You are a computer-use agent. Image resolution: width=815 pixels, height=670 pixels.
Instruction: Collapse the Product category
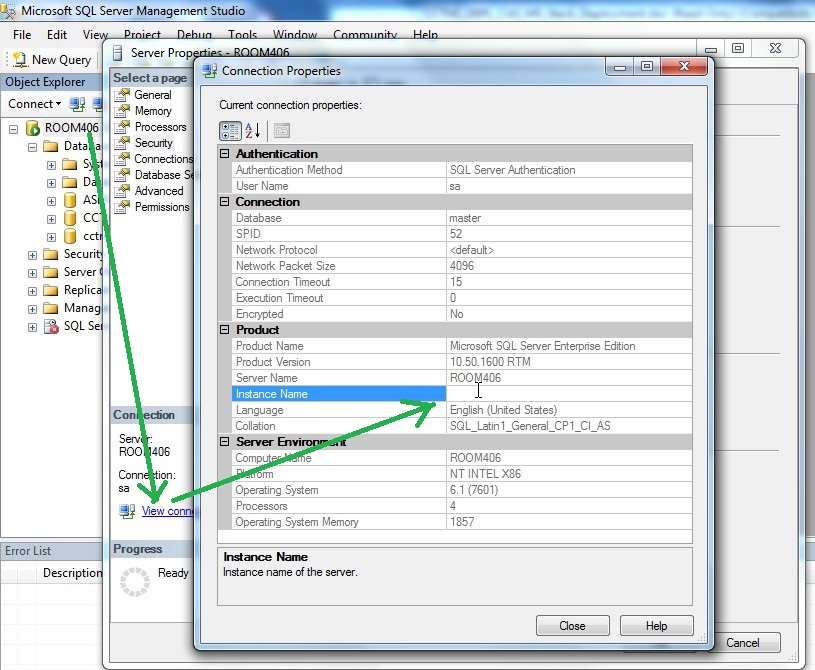pos(225,330)
